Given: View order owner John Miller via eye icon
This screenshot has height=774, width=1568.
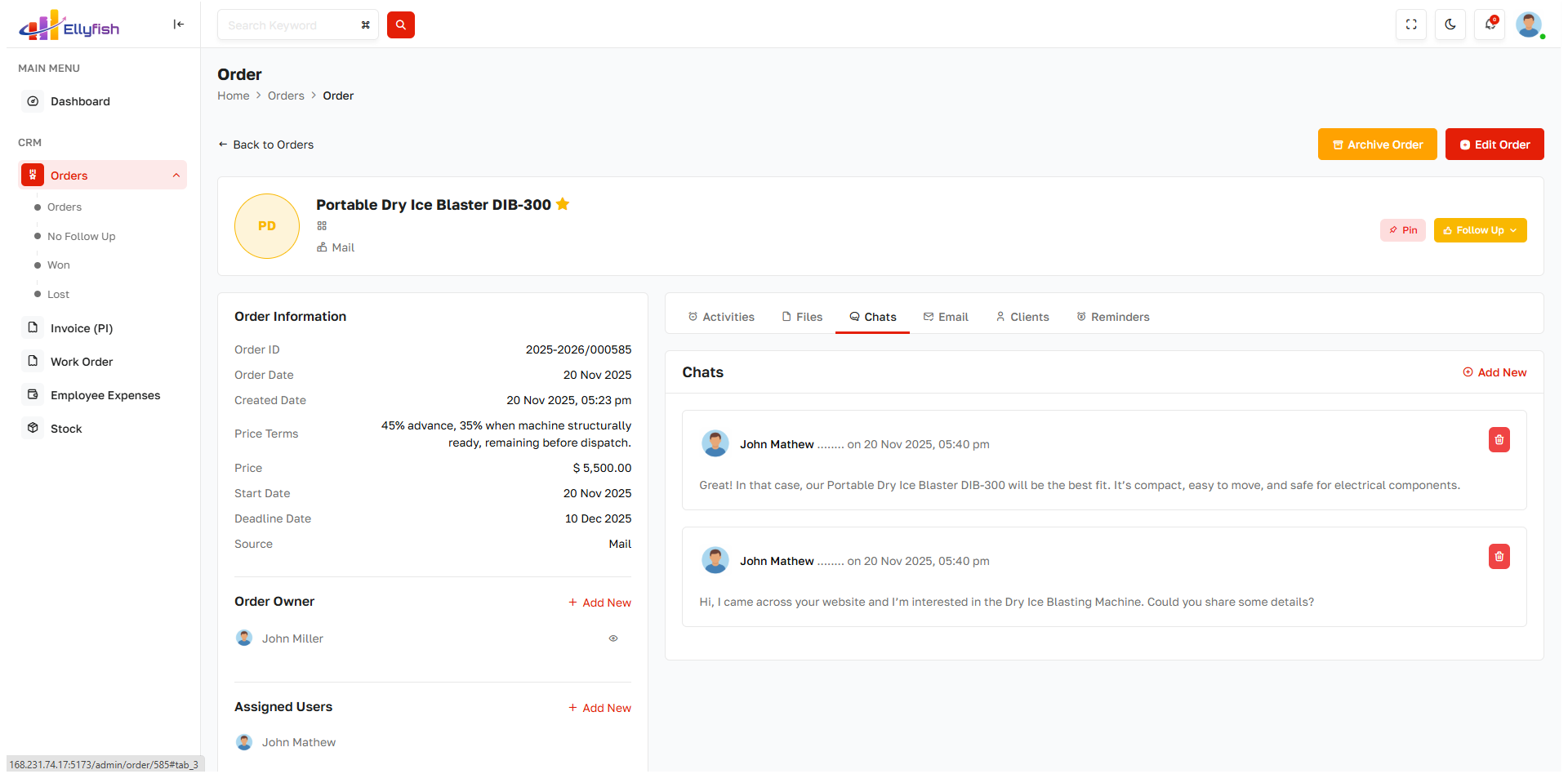Looking at the screenshot, I should [x=612, y=638].
